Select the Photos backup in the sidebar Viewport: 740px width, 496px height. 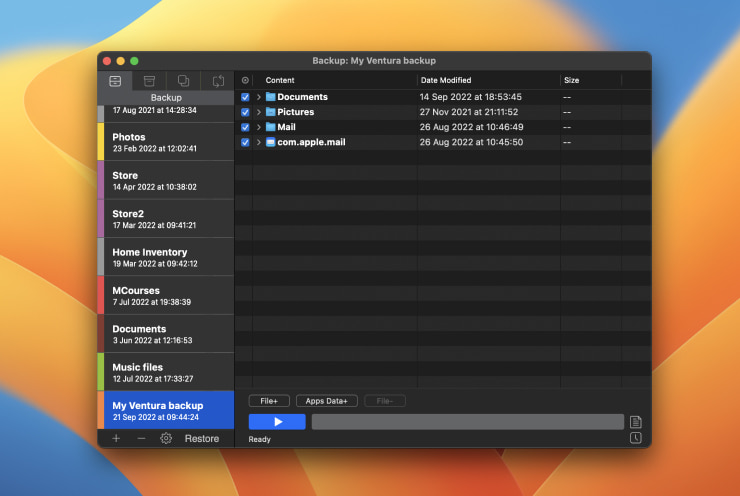tap(166, 142)
